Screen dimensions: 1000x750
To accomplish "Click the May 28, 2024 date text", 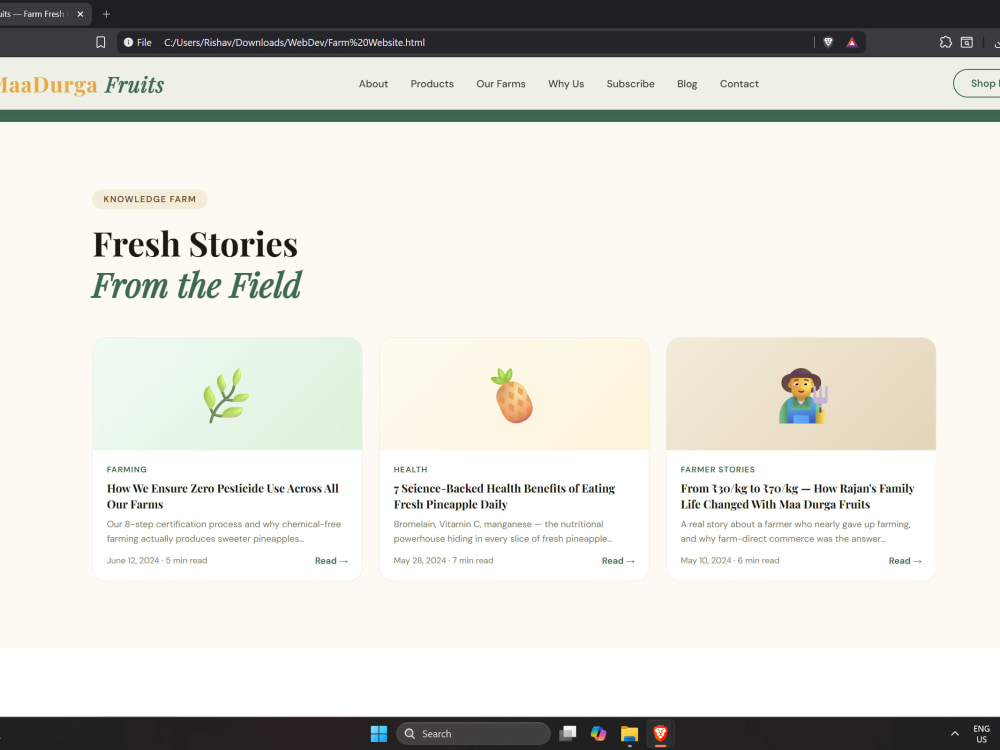I will click(x=420, y=561).
